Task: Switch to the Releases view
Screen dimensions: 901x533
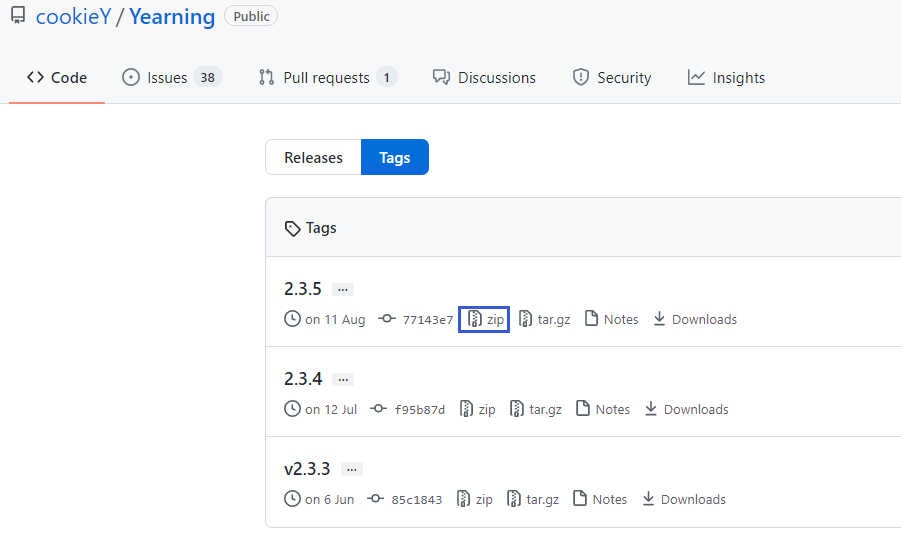Action: click(313, 157)
